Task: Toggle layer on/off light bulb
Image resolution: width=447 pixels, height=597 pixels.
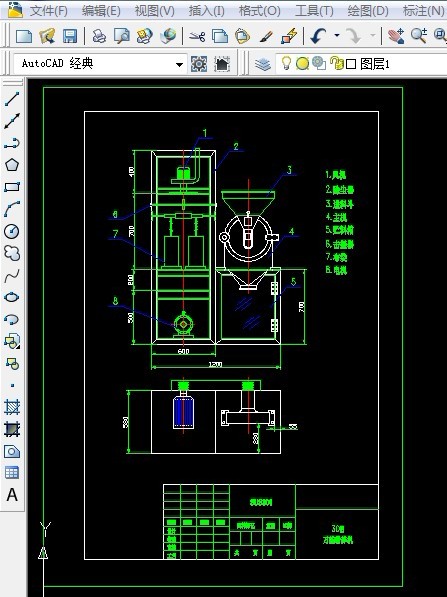Action: tap(286, 63)
